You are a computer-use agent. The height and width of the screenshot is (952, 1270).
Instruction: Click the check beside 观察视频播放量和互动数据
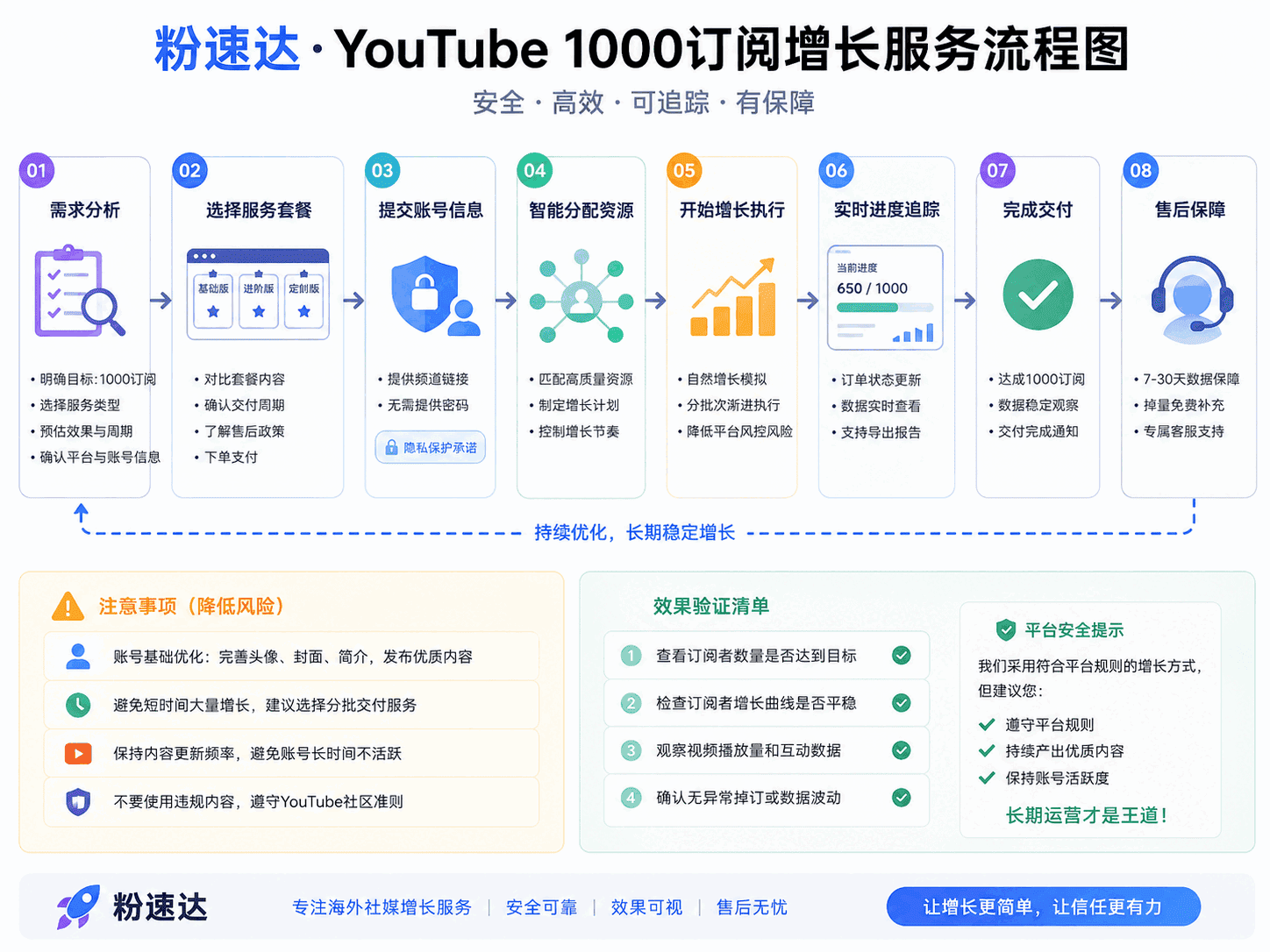tap(901, 750)
